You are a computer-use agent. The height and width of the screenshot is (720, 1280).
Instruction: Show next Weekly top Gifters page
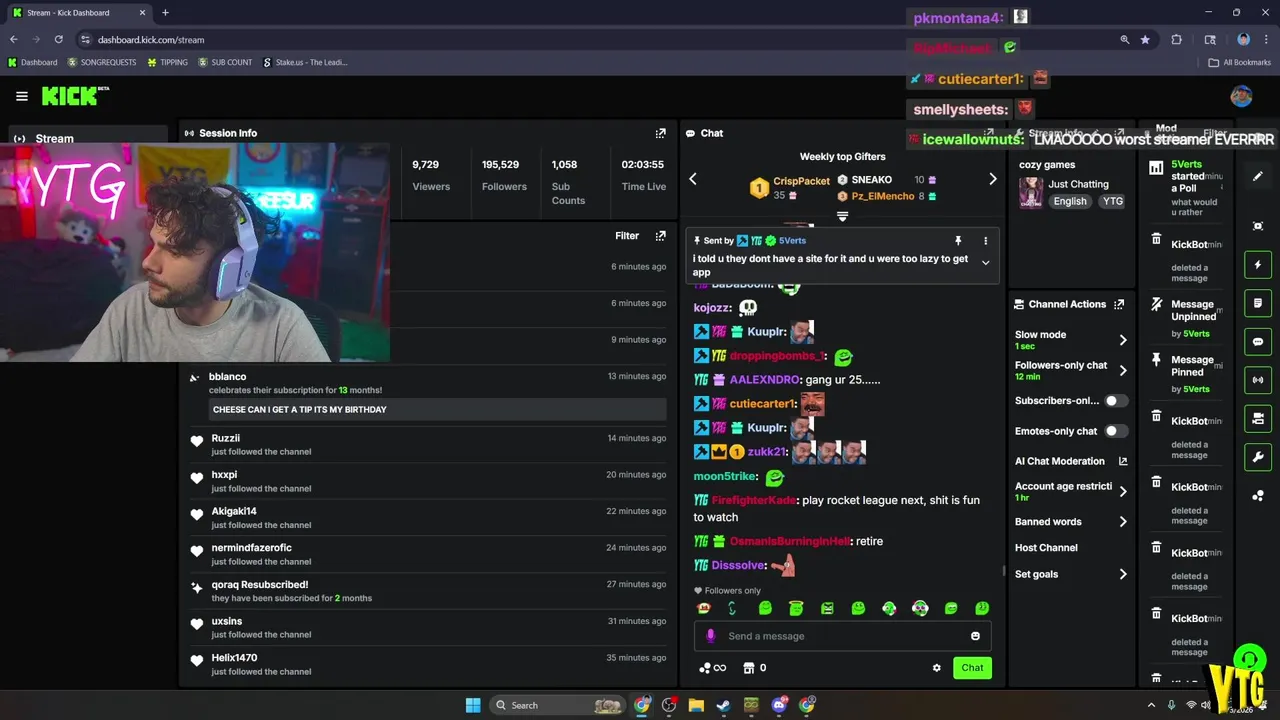[x=992, y=179]
